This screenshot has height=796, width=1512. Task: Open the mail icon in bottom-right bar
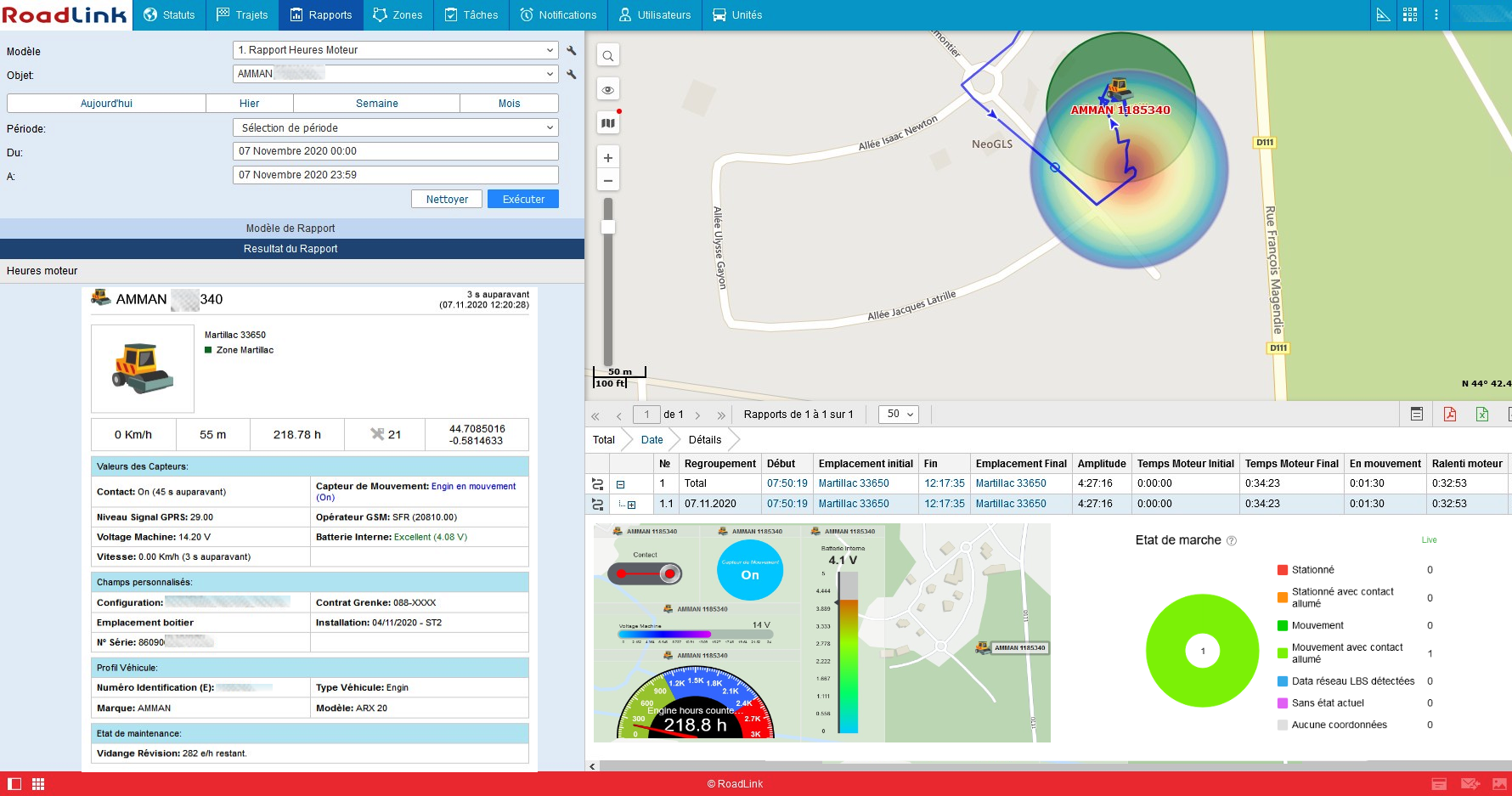(x=1470, y=784)
